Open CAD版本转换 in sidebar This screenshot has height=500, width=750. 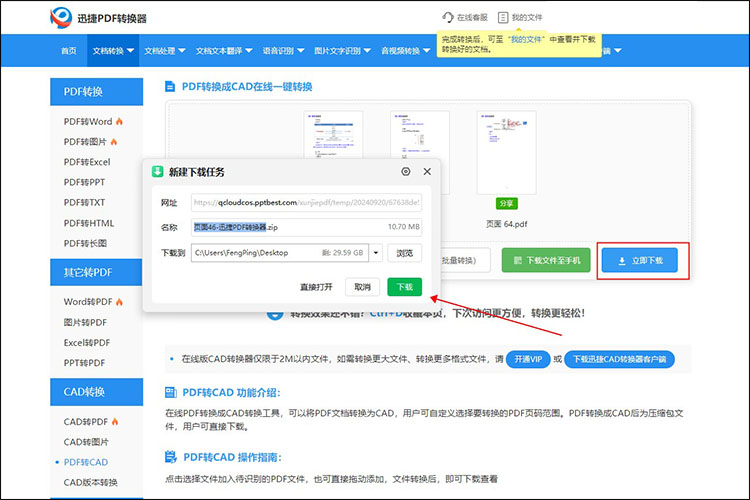90,482
